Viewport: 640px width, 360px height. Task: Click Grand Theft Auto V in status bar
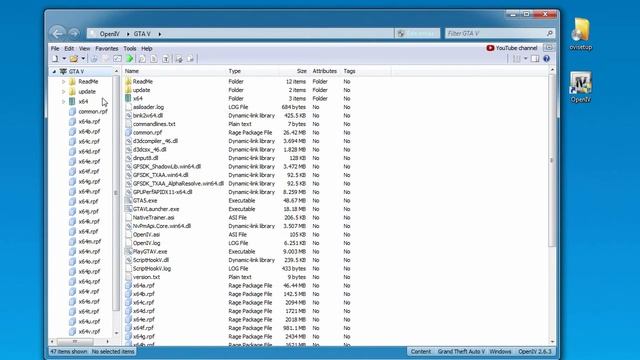(x=461, y=351)
